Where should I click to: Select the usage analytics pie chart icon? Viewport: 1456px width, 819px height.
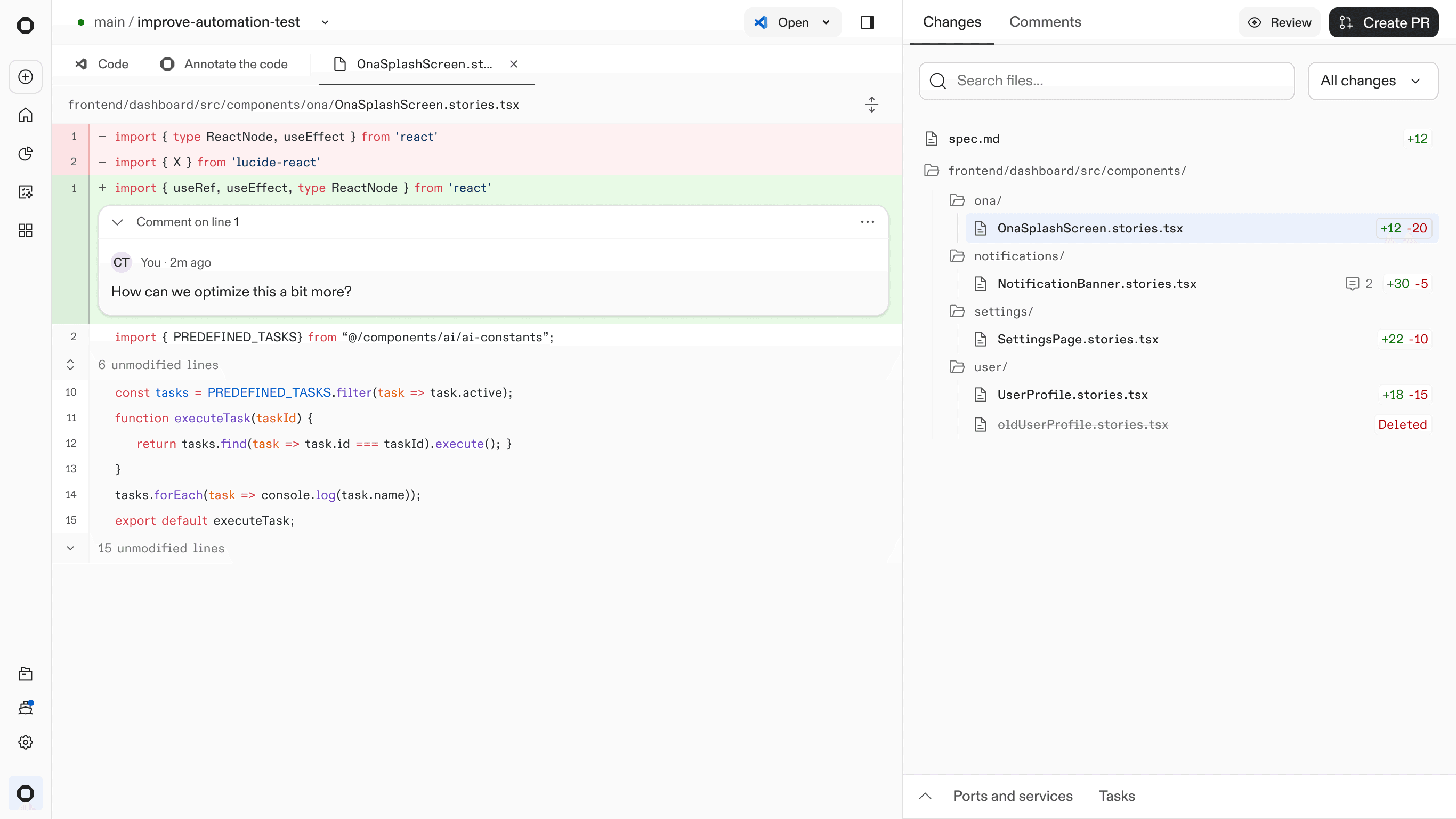(26, 153)
